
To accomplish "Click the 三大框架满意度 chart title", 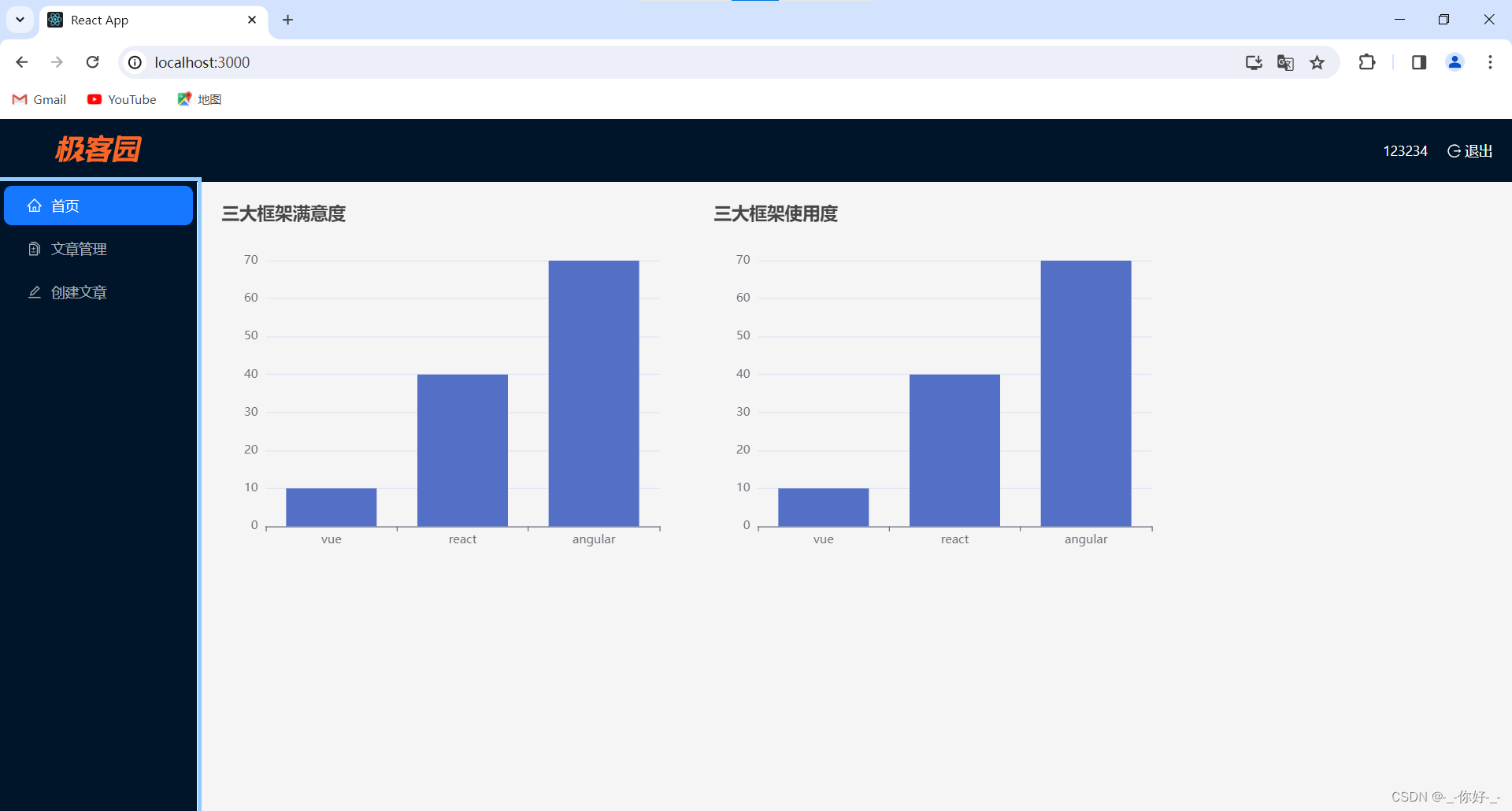I will coord(283,213).
